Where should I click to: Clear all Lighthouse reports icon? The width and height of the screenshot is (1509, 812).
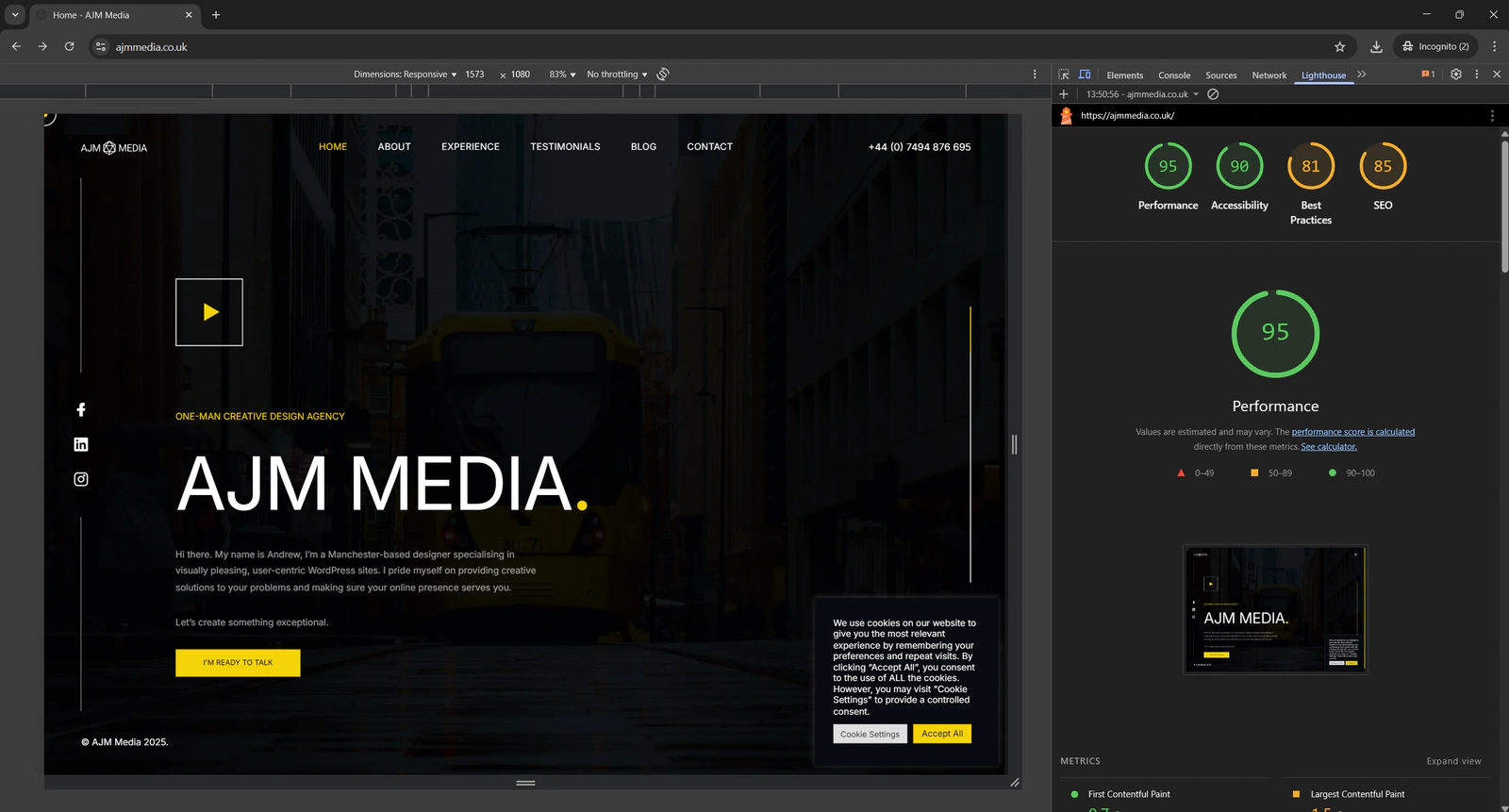1213,94
